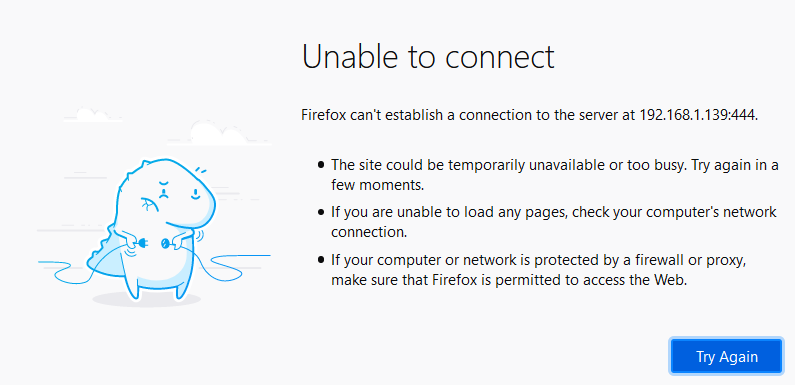Click the loose cable left of the dinosaur
Image resolution: width=795 pixels, height=385 pixels.
68,270
